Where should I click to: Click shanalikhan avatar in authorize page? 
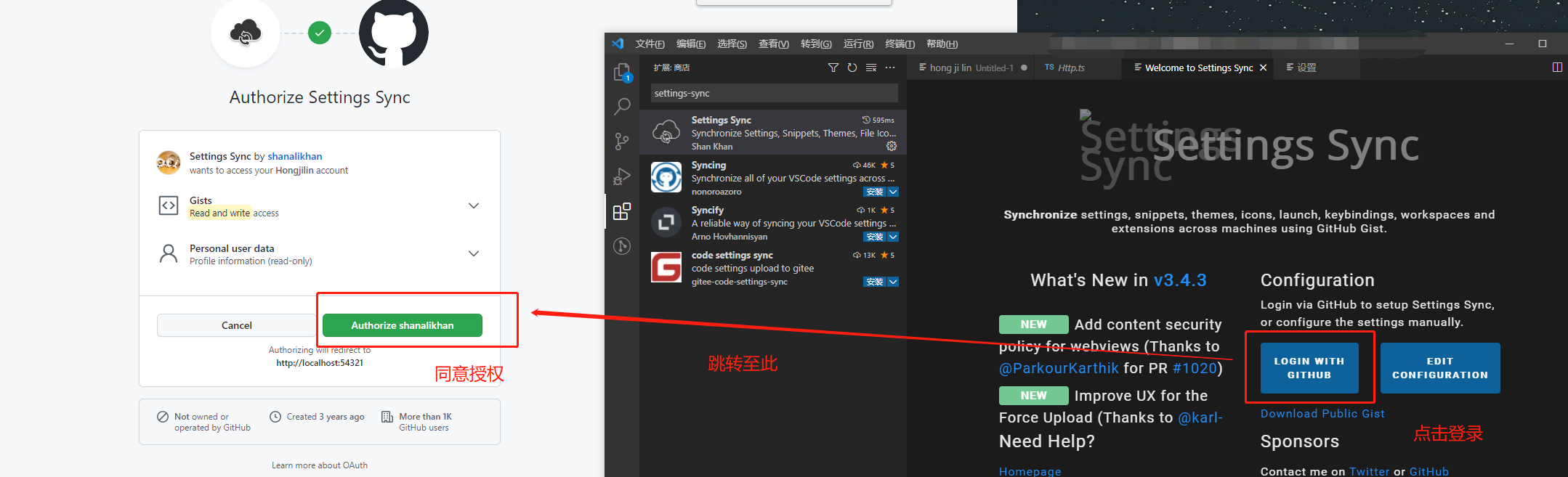click(169, 163)
